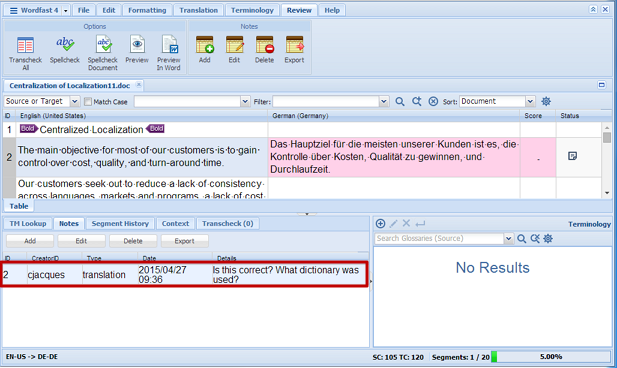Click the Edit button in Notes panel

coord(81,241)
